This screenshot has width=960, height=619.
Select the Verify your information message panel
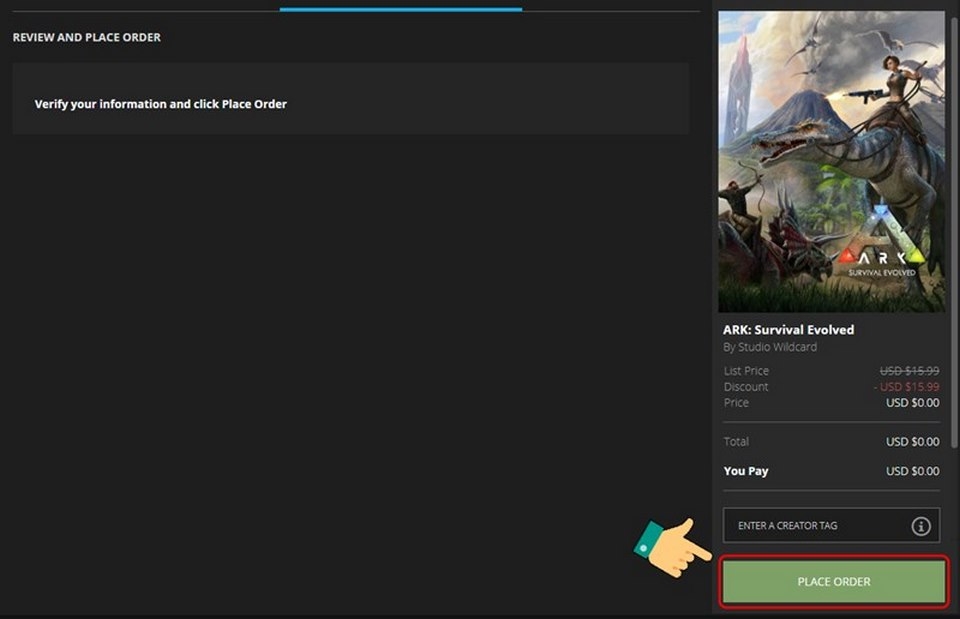tap(350, 97)
